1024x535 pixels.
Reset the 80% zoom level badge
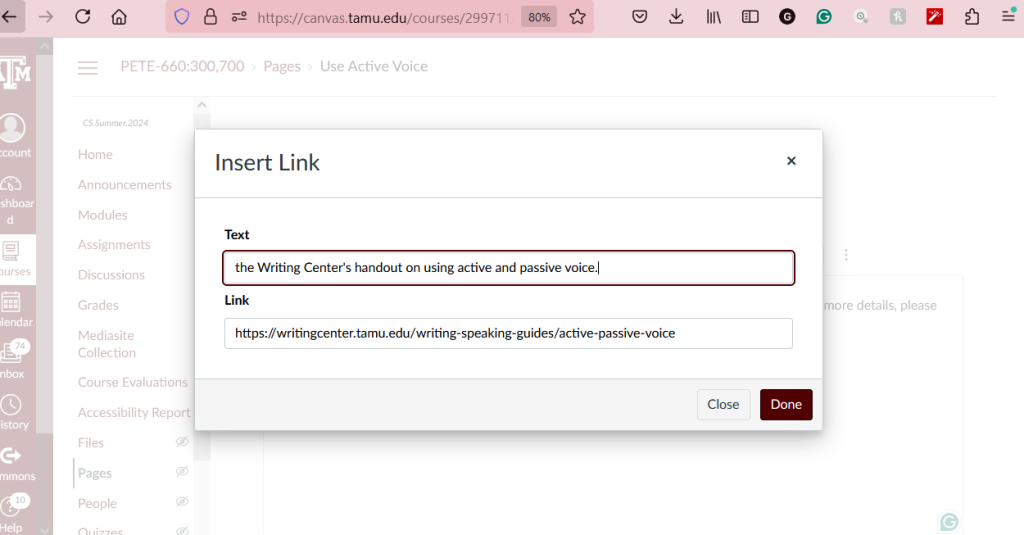coord(539,17)
